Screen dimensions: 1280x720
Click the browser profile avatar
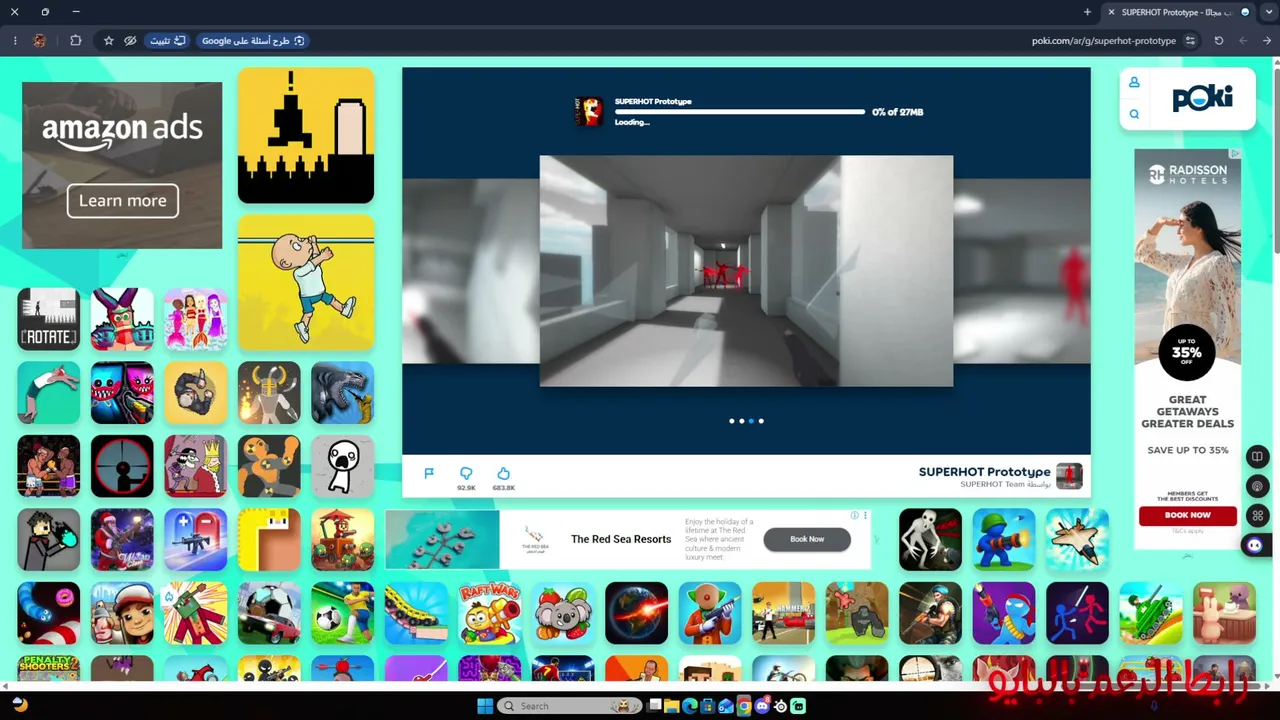click(x=40, y=41)
